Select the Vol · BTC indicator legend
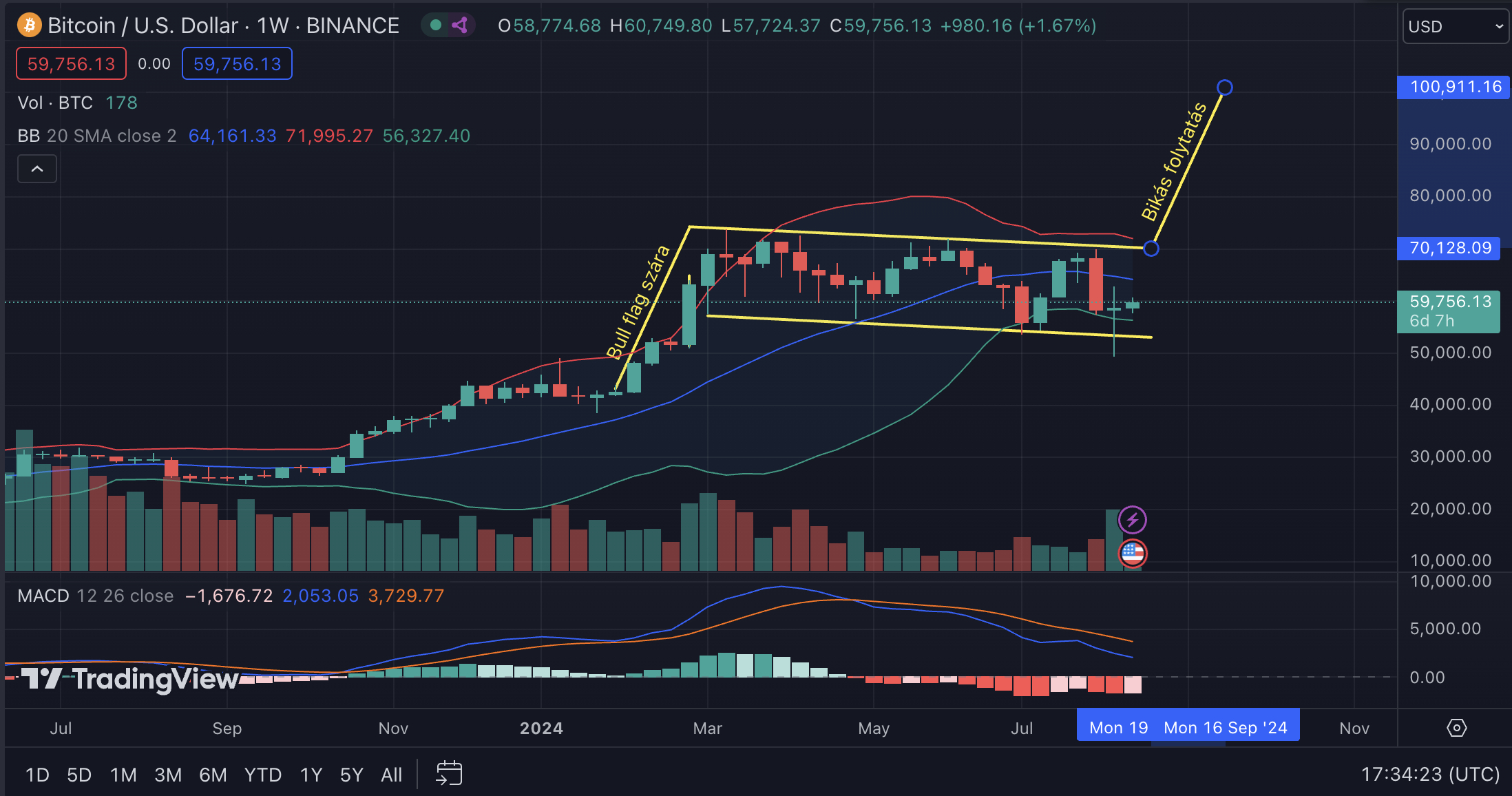 55,103
